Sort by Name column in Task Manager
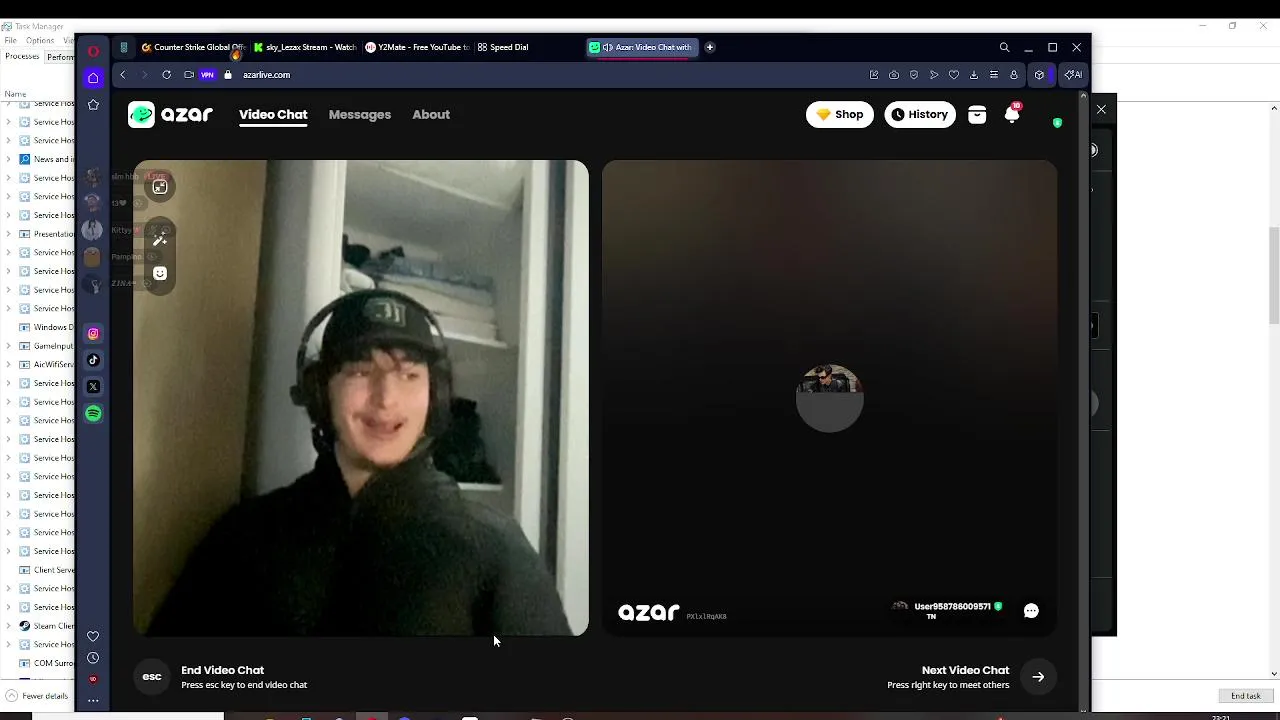 [x=15, y=94]
